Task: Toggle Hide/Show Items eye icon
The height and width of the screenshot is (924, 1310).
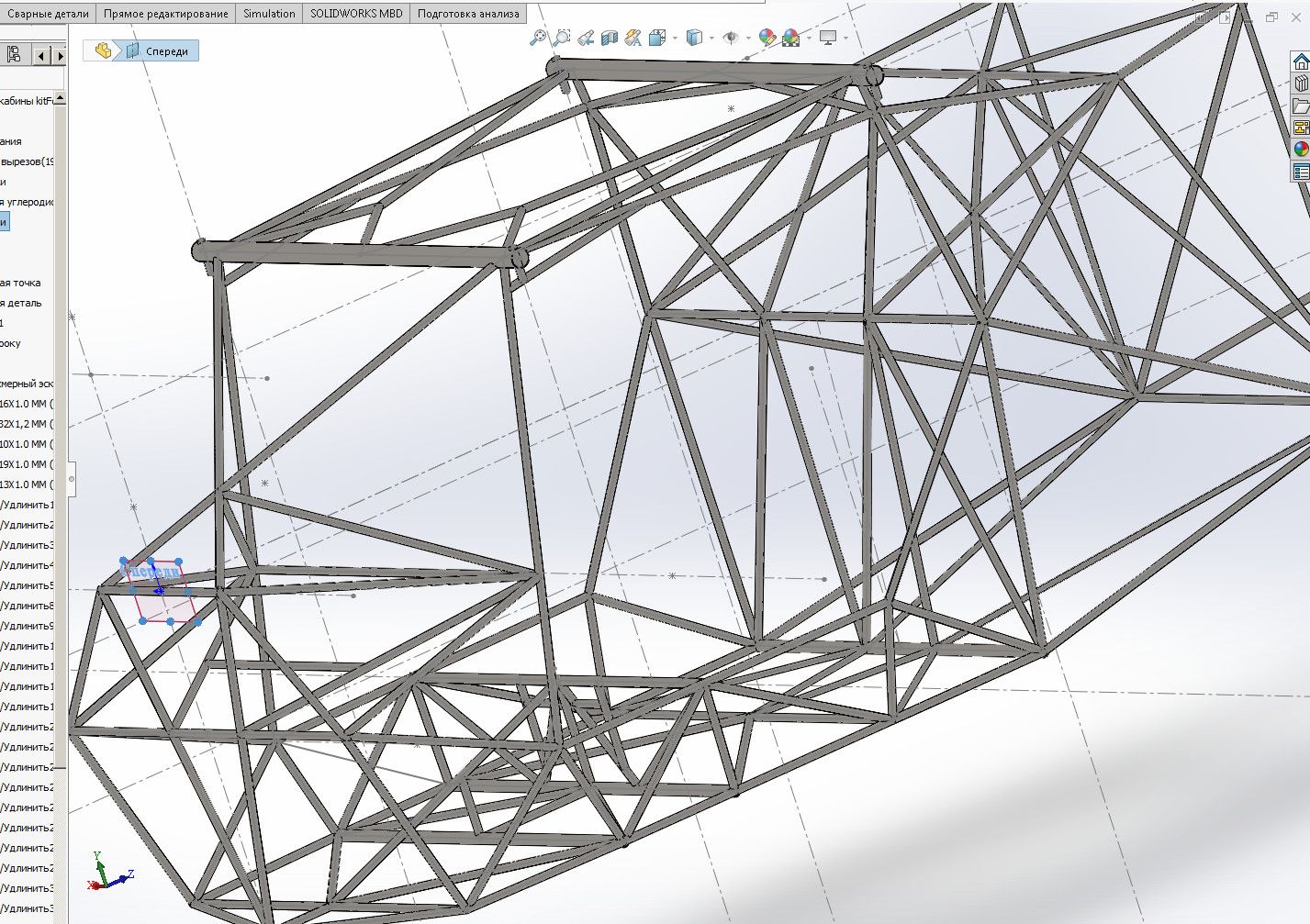Action: [731, 38]
